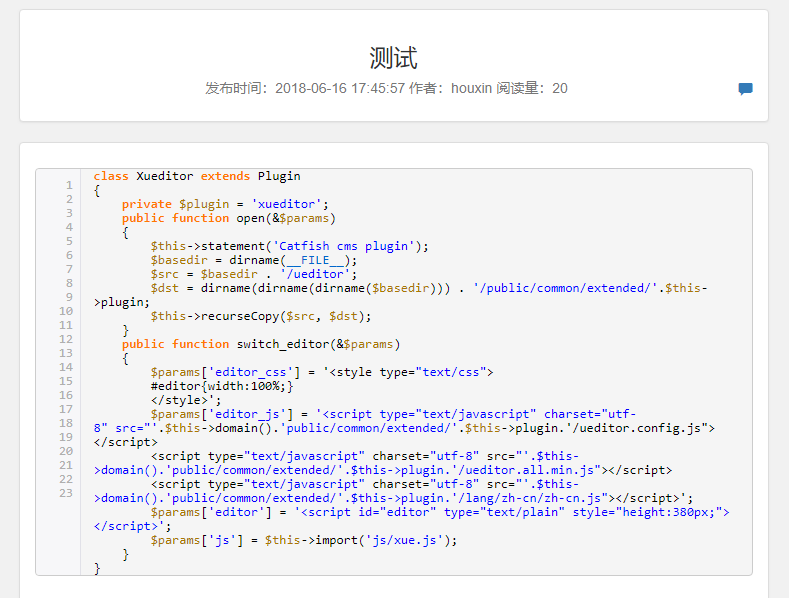Click line number 12 in gutter

click(66, 339)
